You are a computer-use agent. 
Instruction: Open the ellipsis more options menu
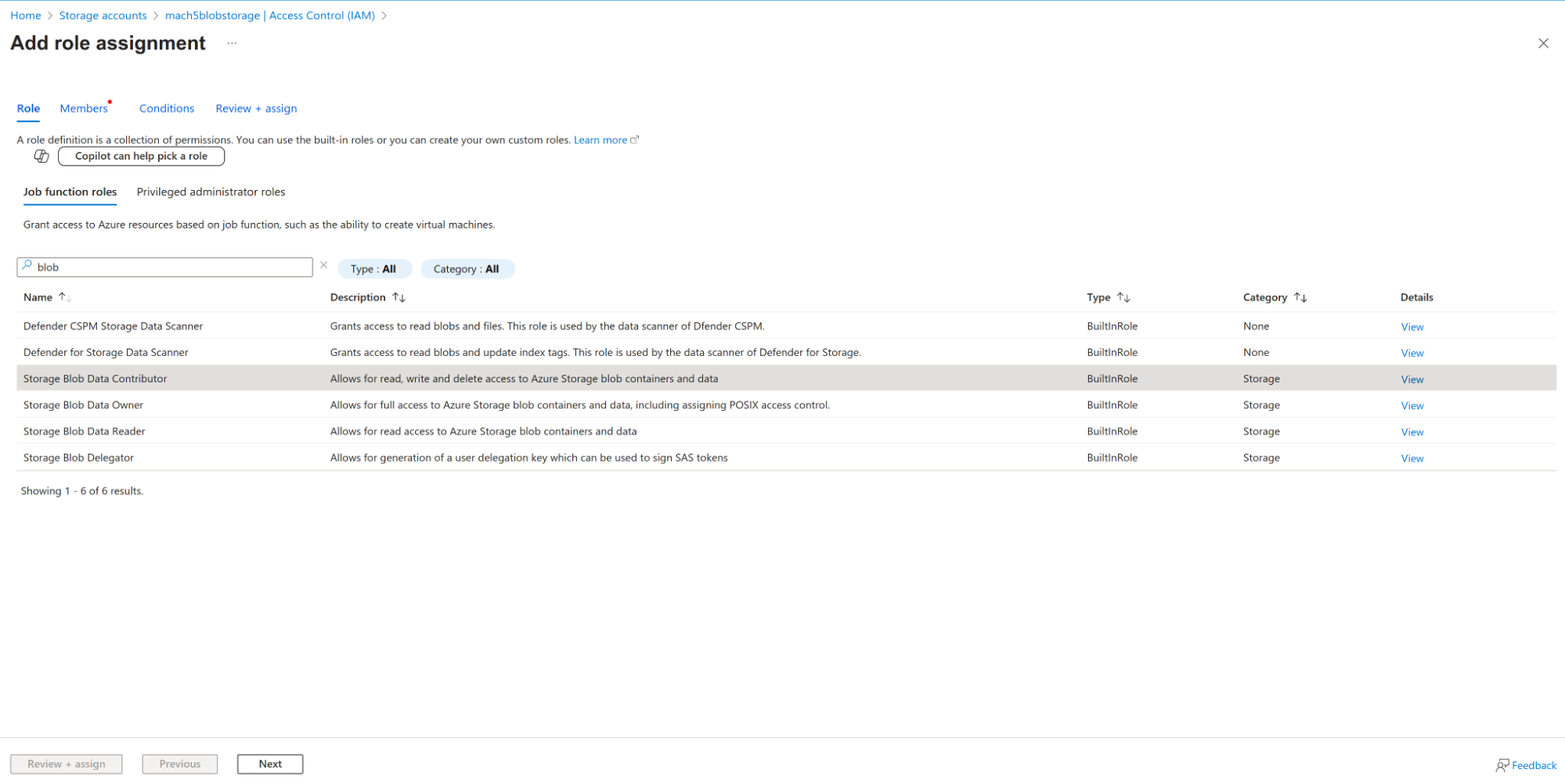(232, 44)
